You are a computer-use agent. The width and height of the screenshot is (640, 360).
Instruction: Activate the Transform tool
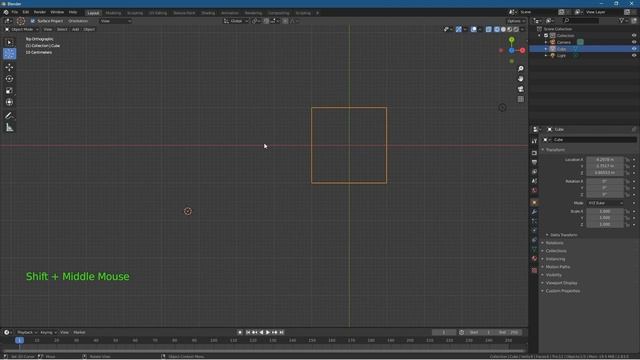pos(9,102)
